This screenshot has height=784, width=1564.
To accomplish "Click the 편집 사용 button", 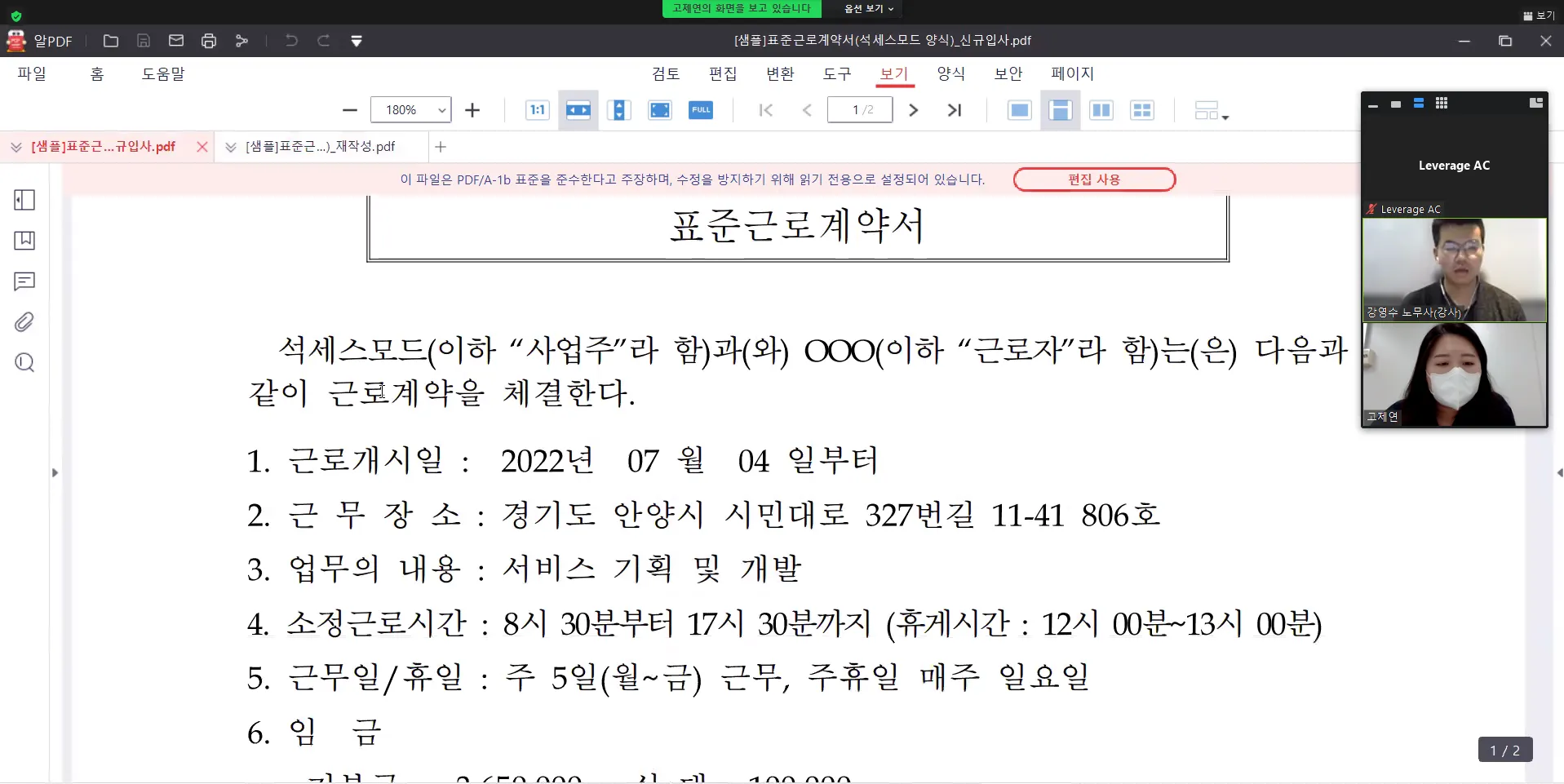I will pos(1094,179).
